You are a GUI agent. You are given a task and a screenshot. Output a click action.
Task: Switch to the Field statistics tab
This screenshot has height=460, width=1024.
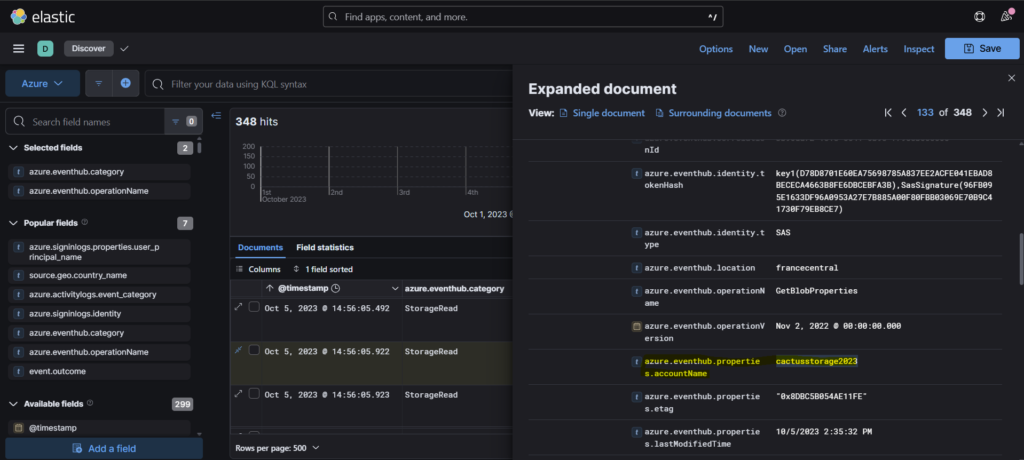click(325, 247)
